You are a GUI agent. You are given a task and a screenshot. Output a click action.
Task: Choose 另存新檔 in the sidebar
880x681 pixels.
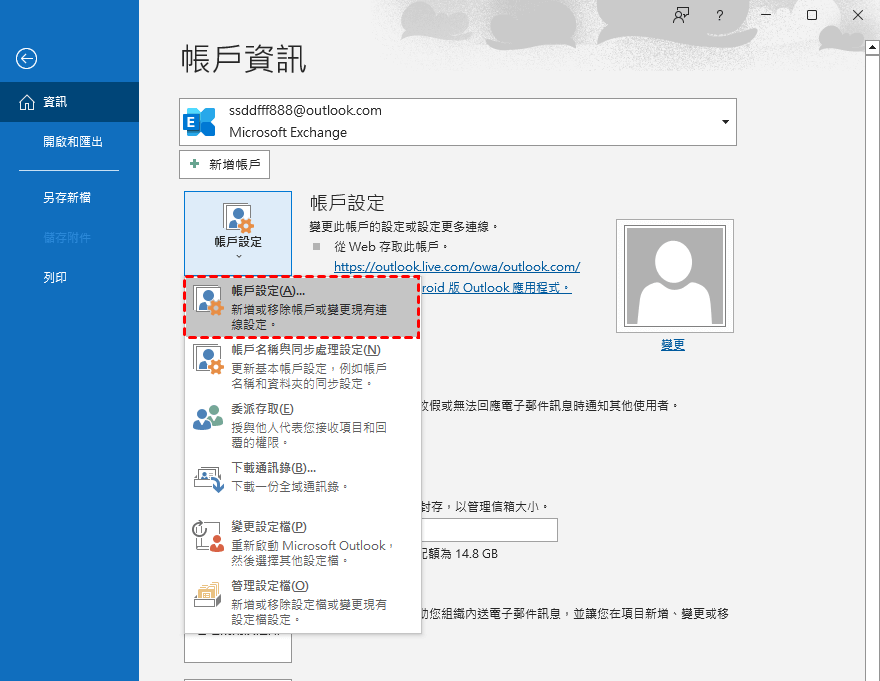tap(67, 198)
